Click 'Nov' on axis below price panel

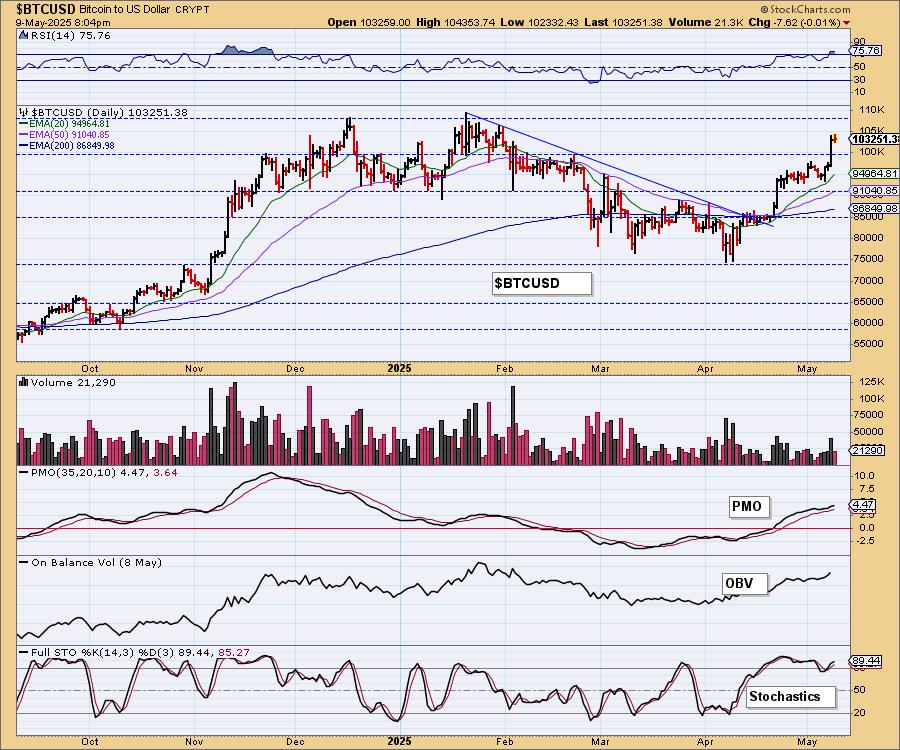194,368
